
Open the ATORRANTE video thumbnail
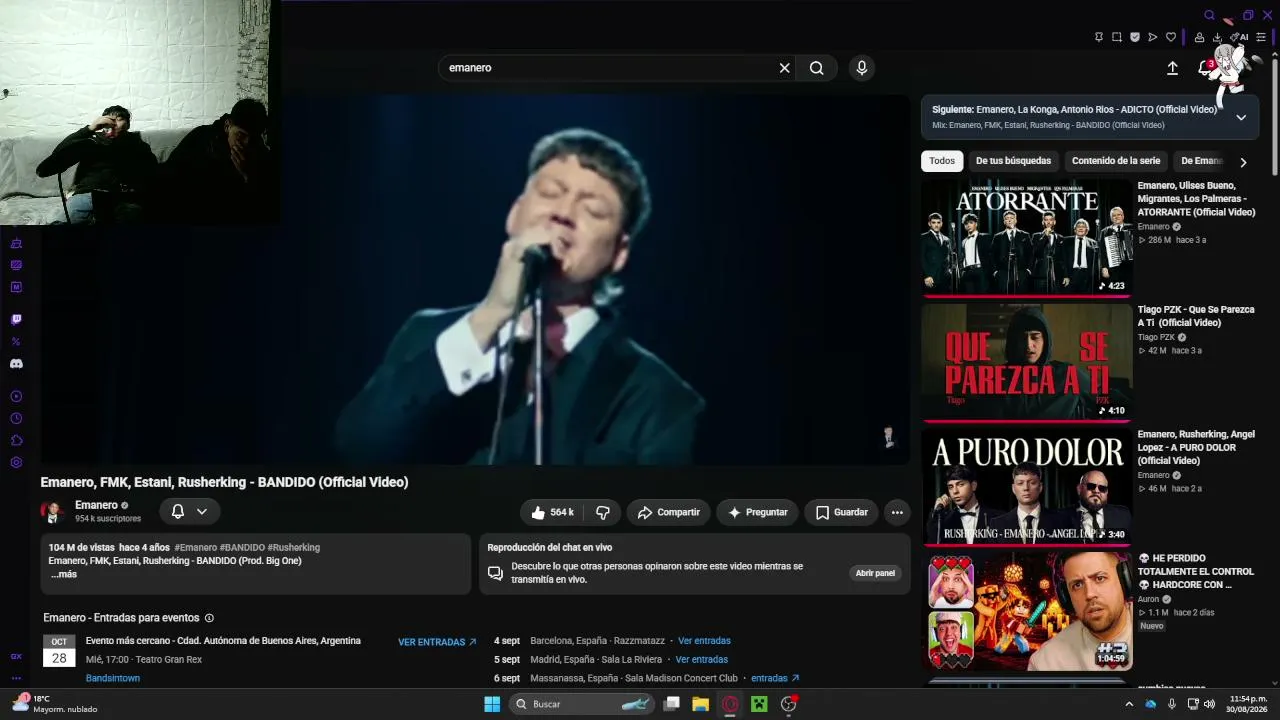pos(1027,237)
